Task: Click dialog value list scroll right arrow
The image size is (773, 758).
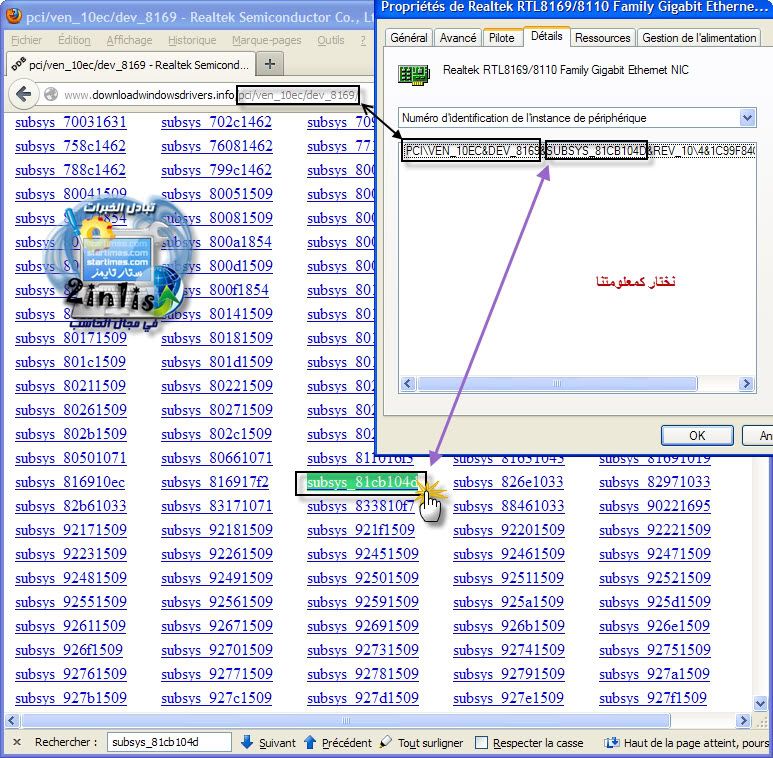Action: click(746, 383)
